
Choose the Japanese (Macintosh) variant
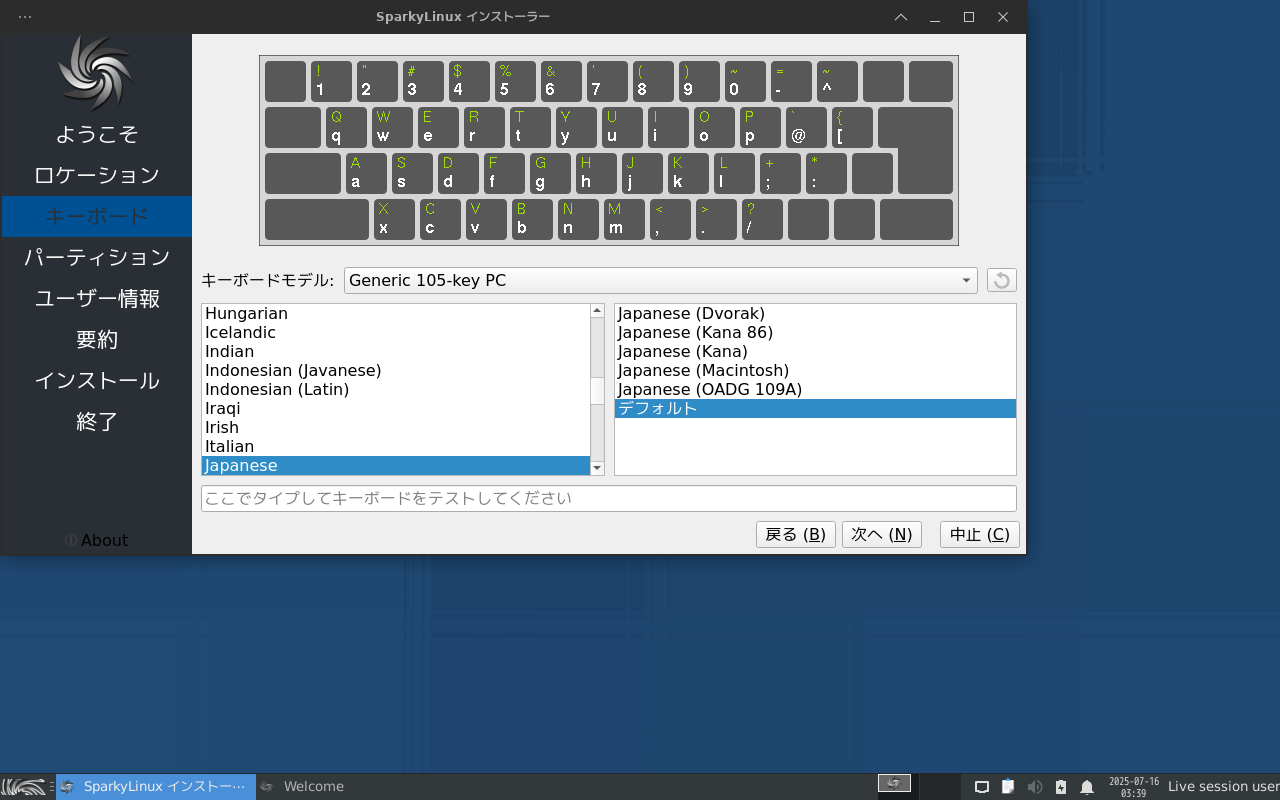(x=815, y=370)
